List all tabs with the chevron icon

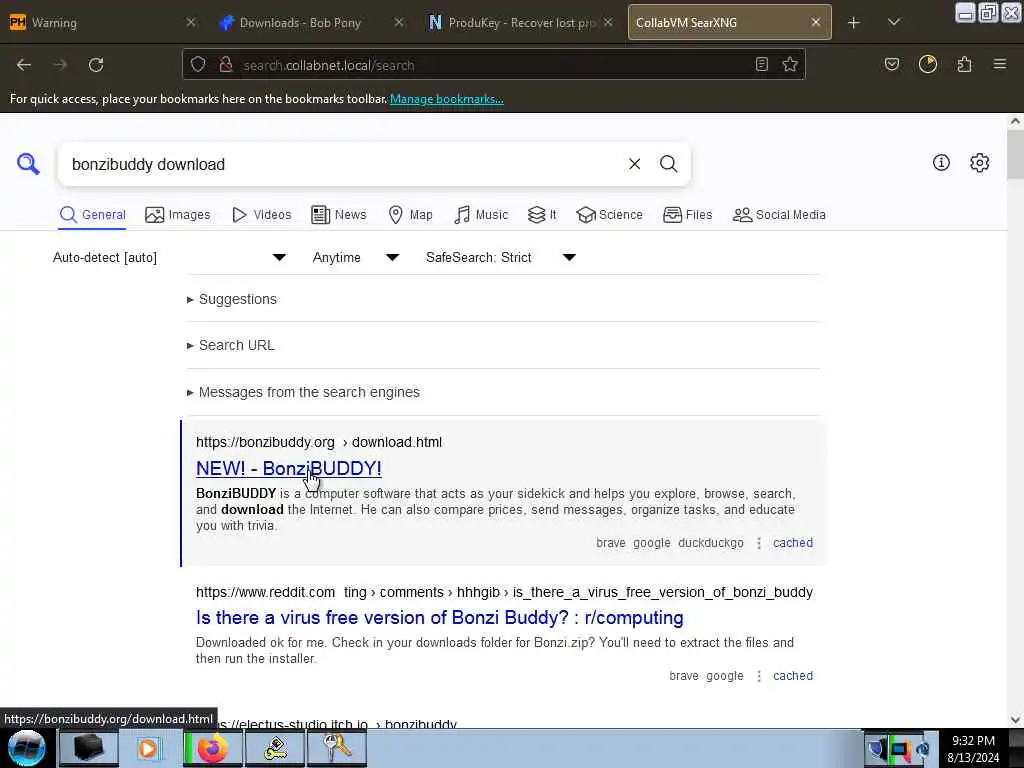894,23
